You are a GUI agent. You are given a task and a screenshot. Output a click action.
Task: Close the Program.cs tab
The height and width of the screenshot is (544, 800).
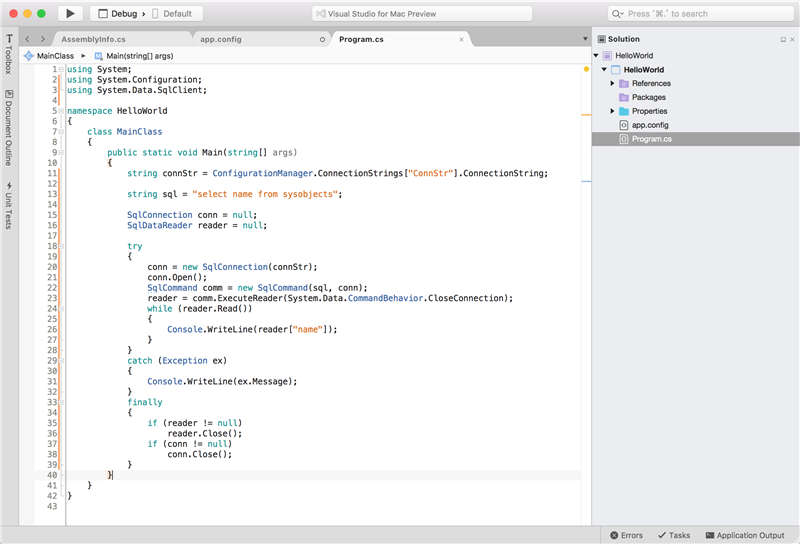pos(461,39)
